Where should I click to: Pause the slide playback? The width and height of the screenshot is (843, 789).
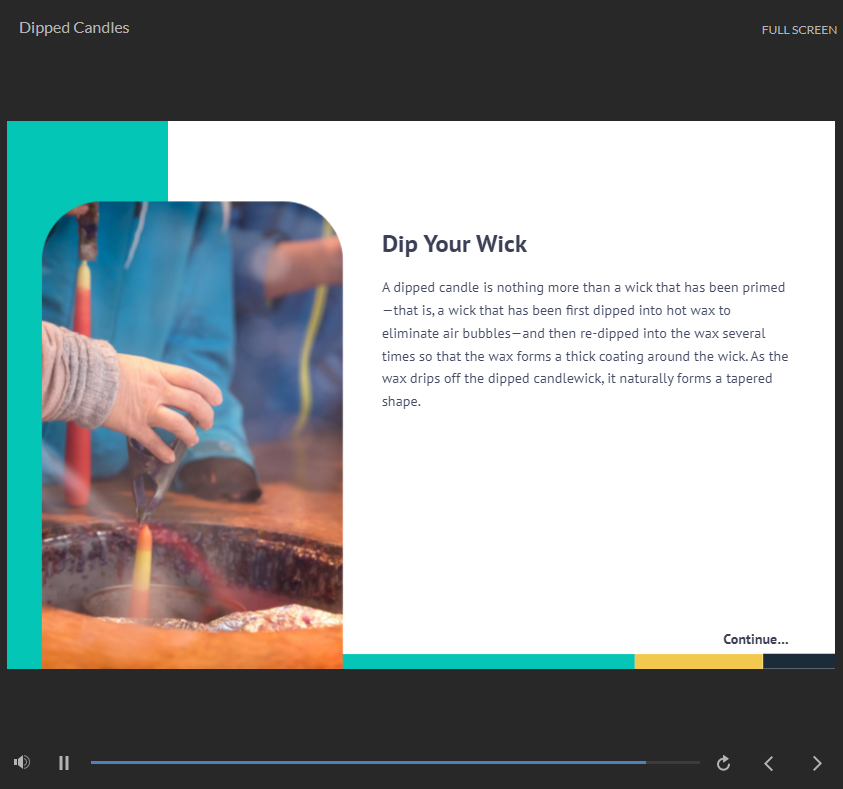point(64,763)
